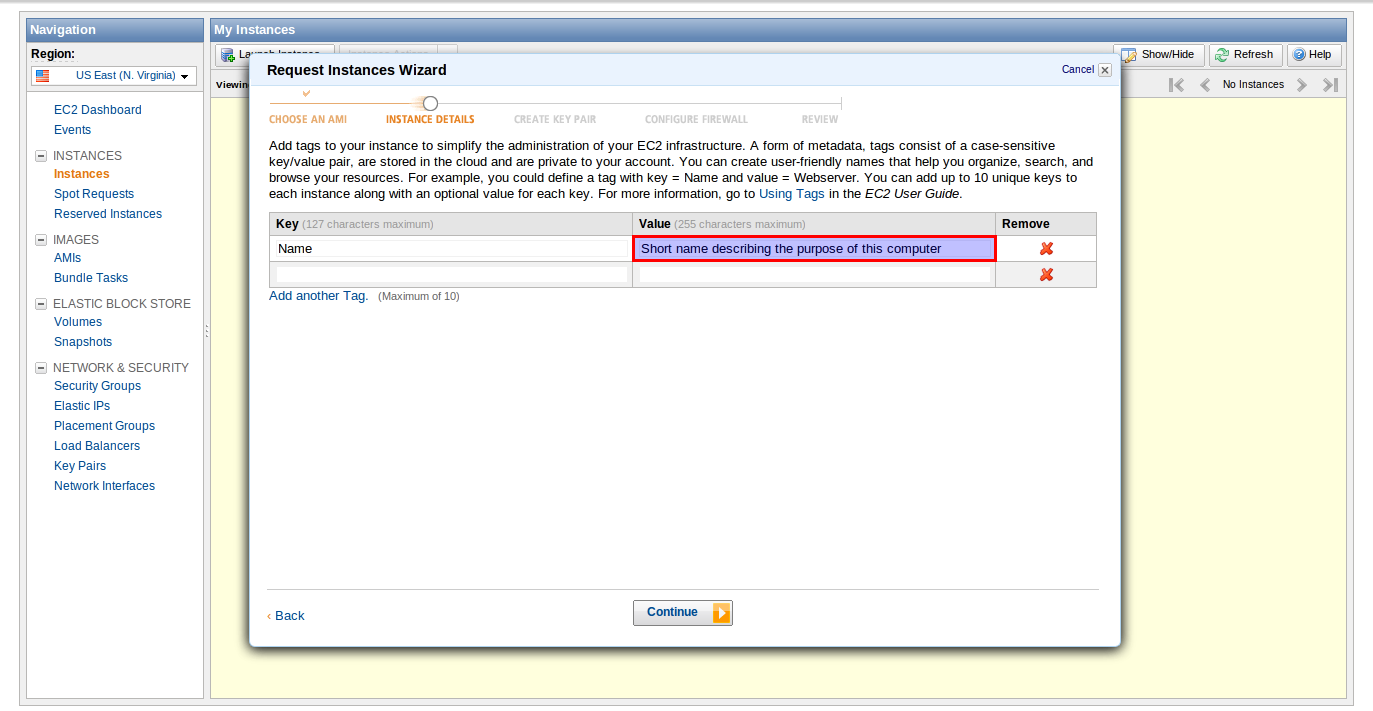Open Spot Requests
The width and height of the screenshot is (1373, 711).
[x=94, y=194]
